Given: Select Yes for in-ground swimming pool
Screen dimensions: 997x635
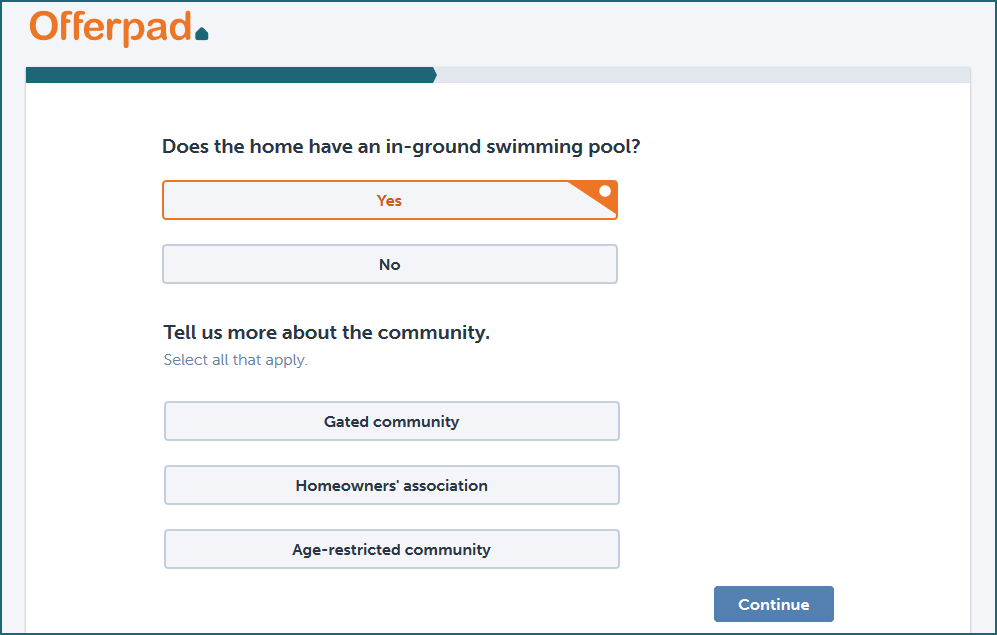Looking at the screenshot, I should pyautogui.click(x=389, y=201).
